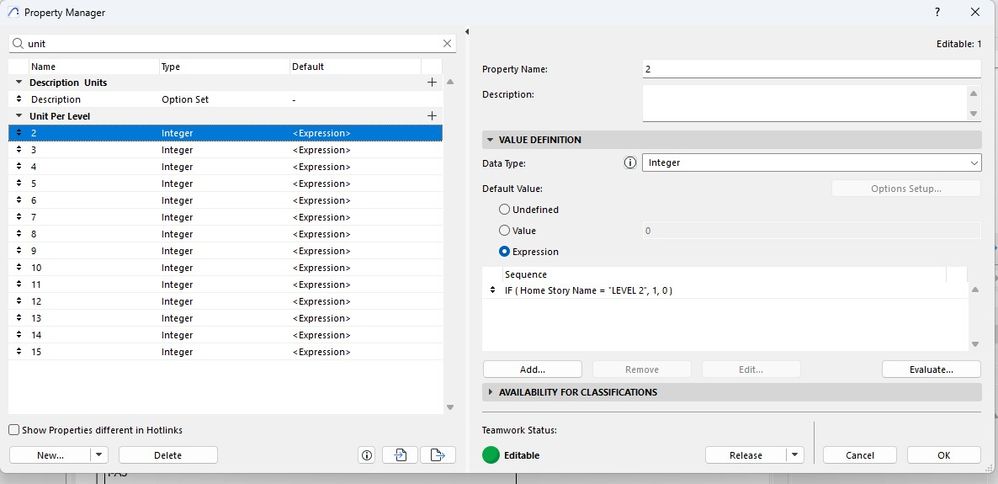Click OK to confirm changes
998x484 pixels.
click(944, 455)
